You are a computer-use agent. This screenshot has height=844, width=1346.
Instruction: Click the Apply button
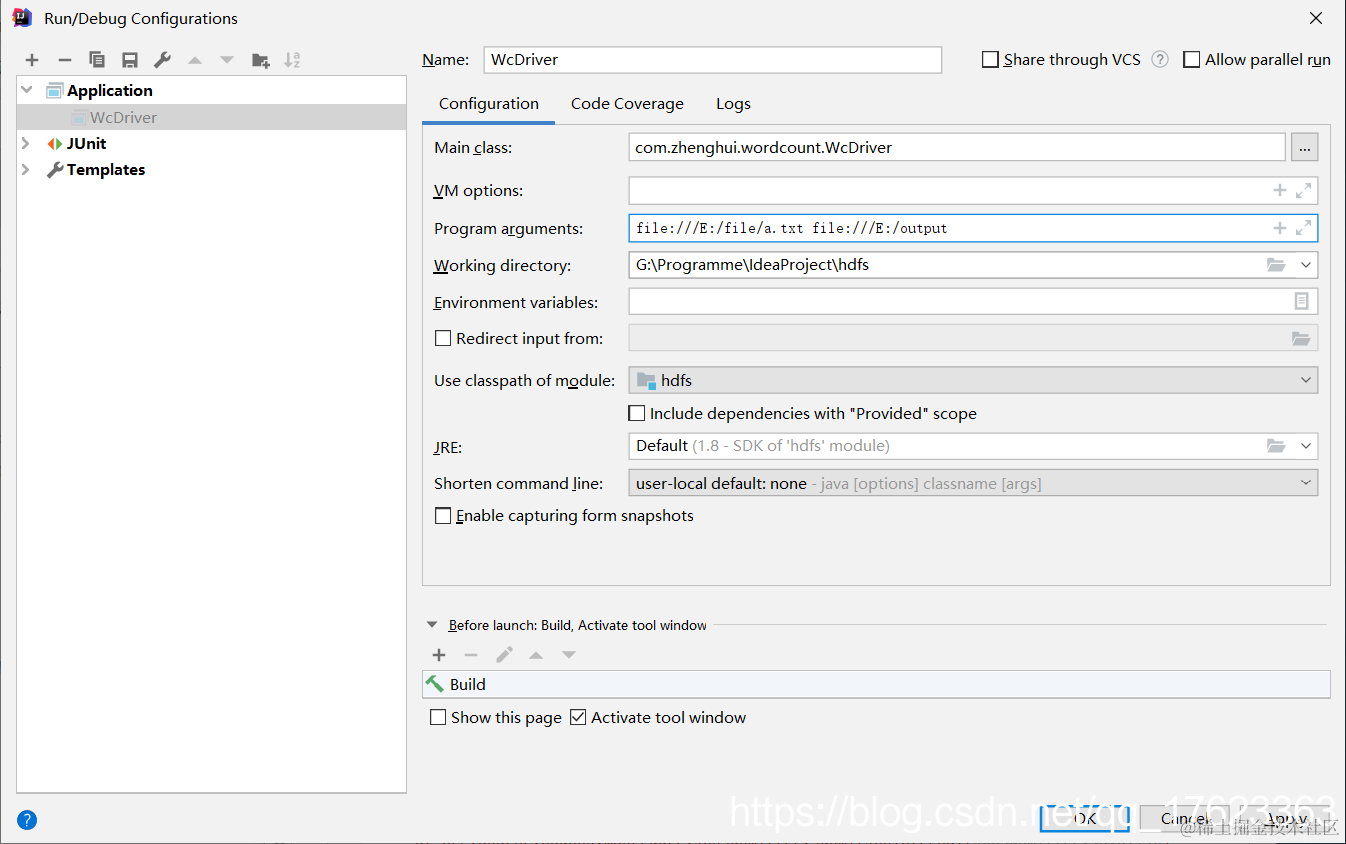(x=1284, y=819)
